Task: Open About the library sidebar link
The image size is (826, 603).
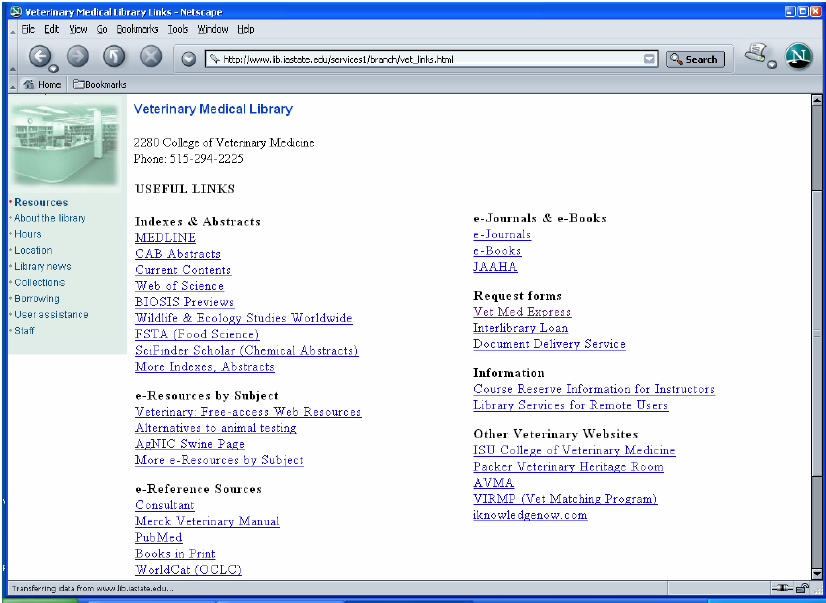Action: [x=50, y=218]
